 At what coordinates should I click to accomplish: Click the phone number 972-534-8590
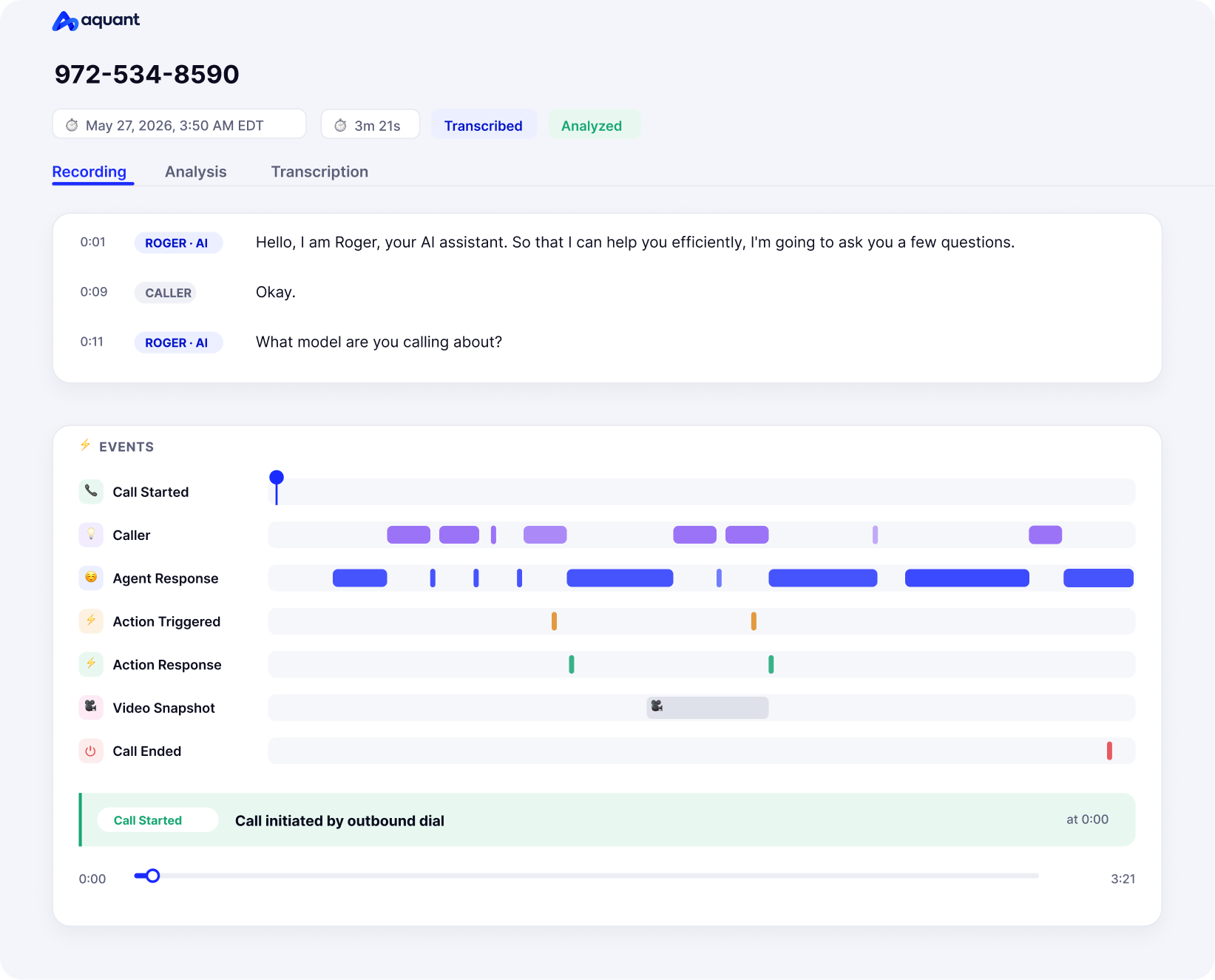[147, 74]
